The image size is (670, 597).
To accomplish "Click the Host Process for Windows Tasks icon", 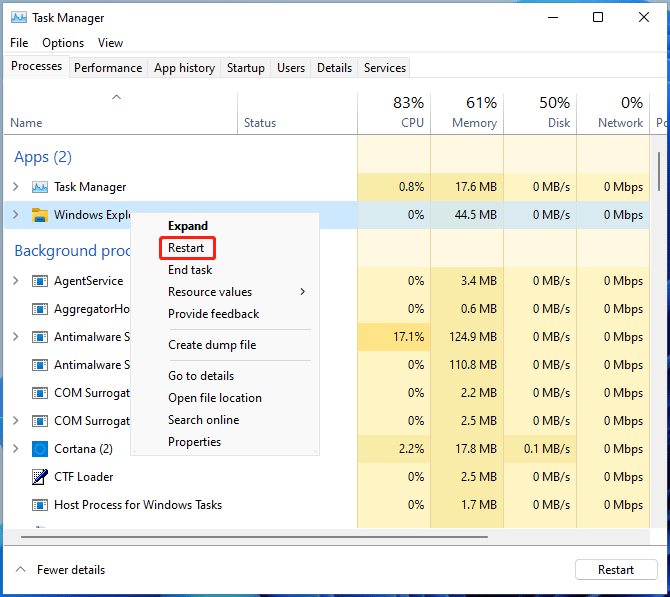I will pyautogui.click(x=40, y=505).
